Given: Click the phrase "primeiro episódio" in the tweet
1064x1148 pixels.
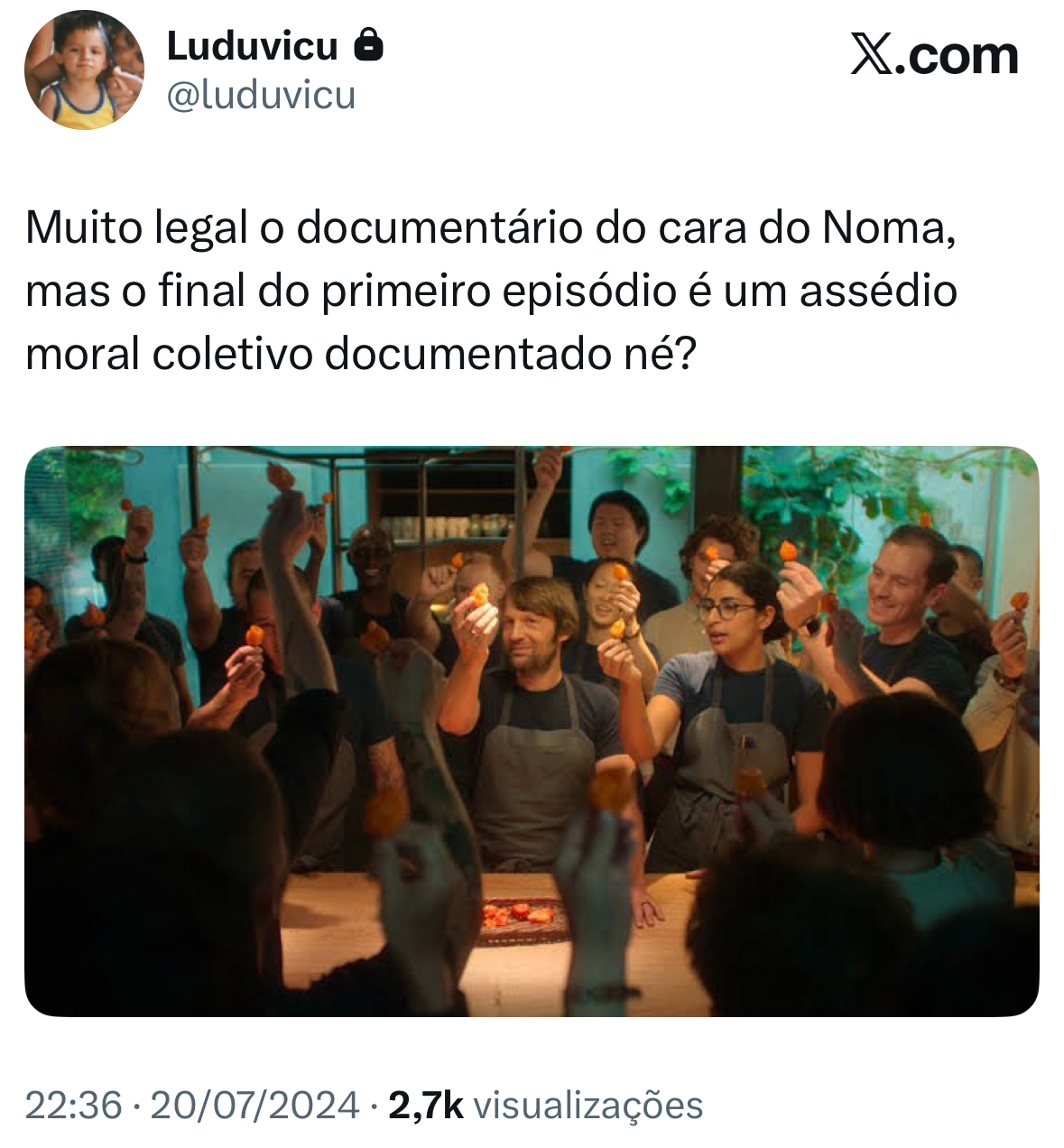Looking at the screenshot, I should (x=498, y=291).
